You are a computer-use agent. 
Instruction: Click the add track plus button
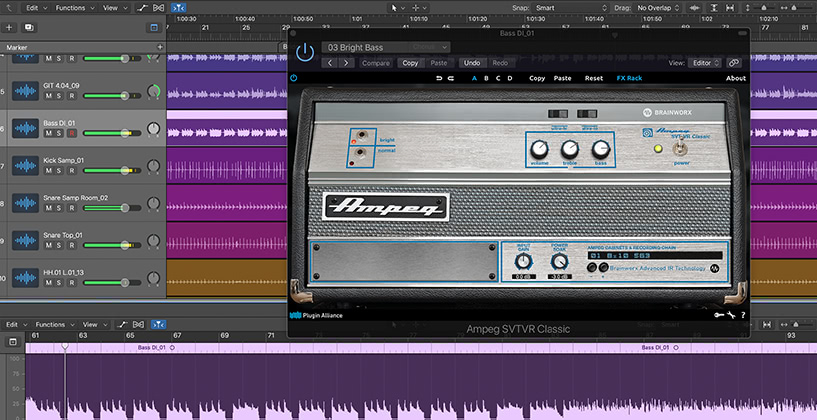pos(9,28)
